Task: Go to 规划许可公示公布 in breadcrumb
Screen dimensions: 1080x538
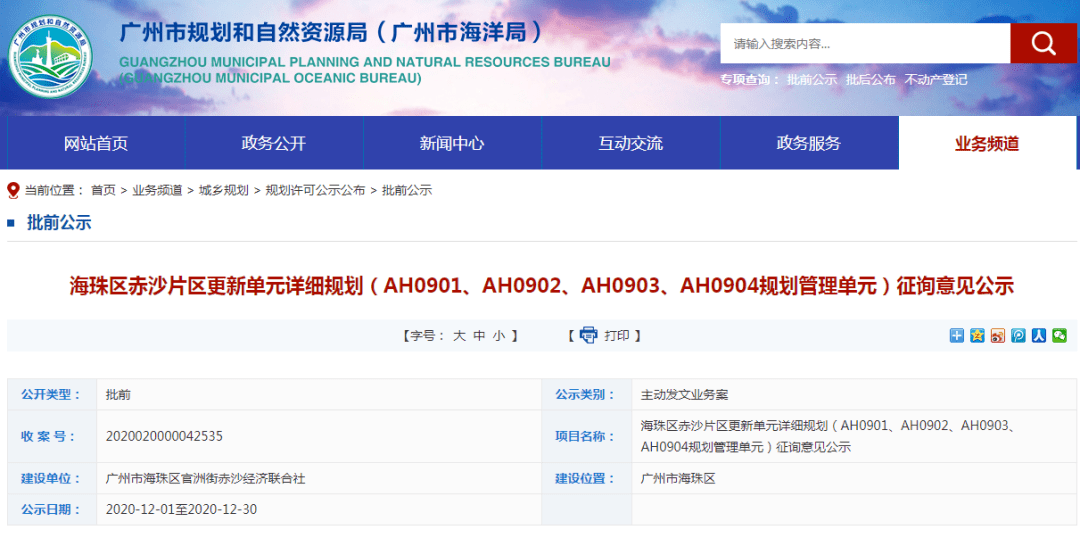Action: tap(315, 191)
